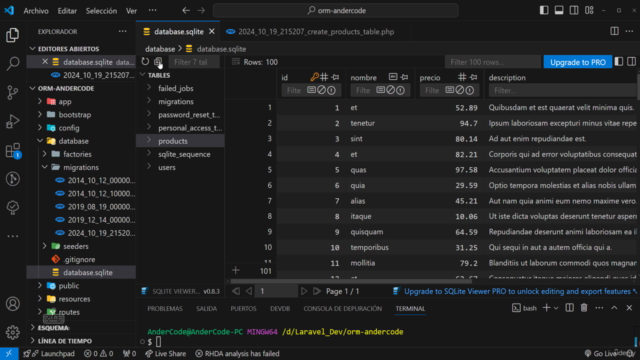640x360 pixels.
Task: Show additional activity bar views ellipsis
Action: click(13, 236)
